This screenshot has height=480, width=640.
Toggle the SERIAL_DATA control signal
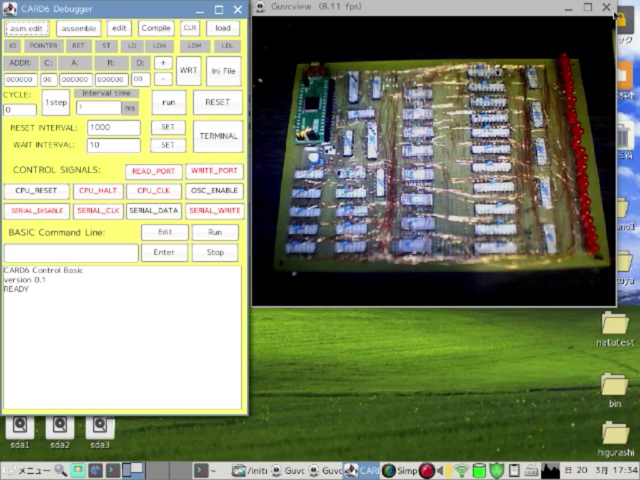(x=153, y=211)
